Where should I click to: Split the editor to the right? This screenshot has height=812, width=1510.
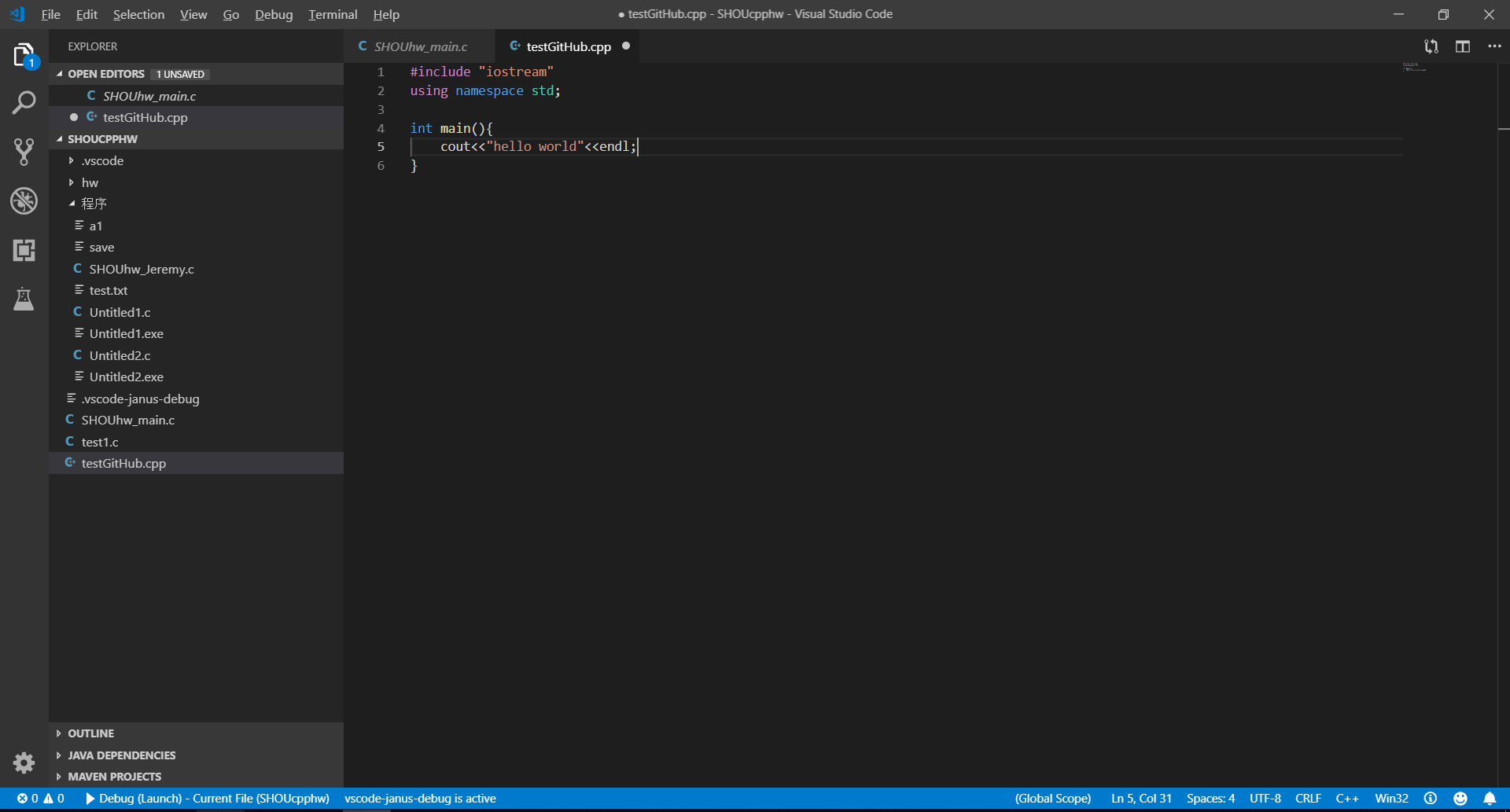click(x=1463, y=46)
